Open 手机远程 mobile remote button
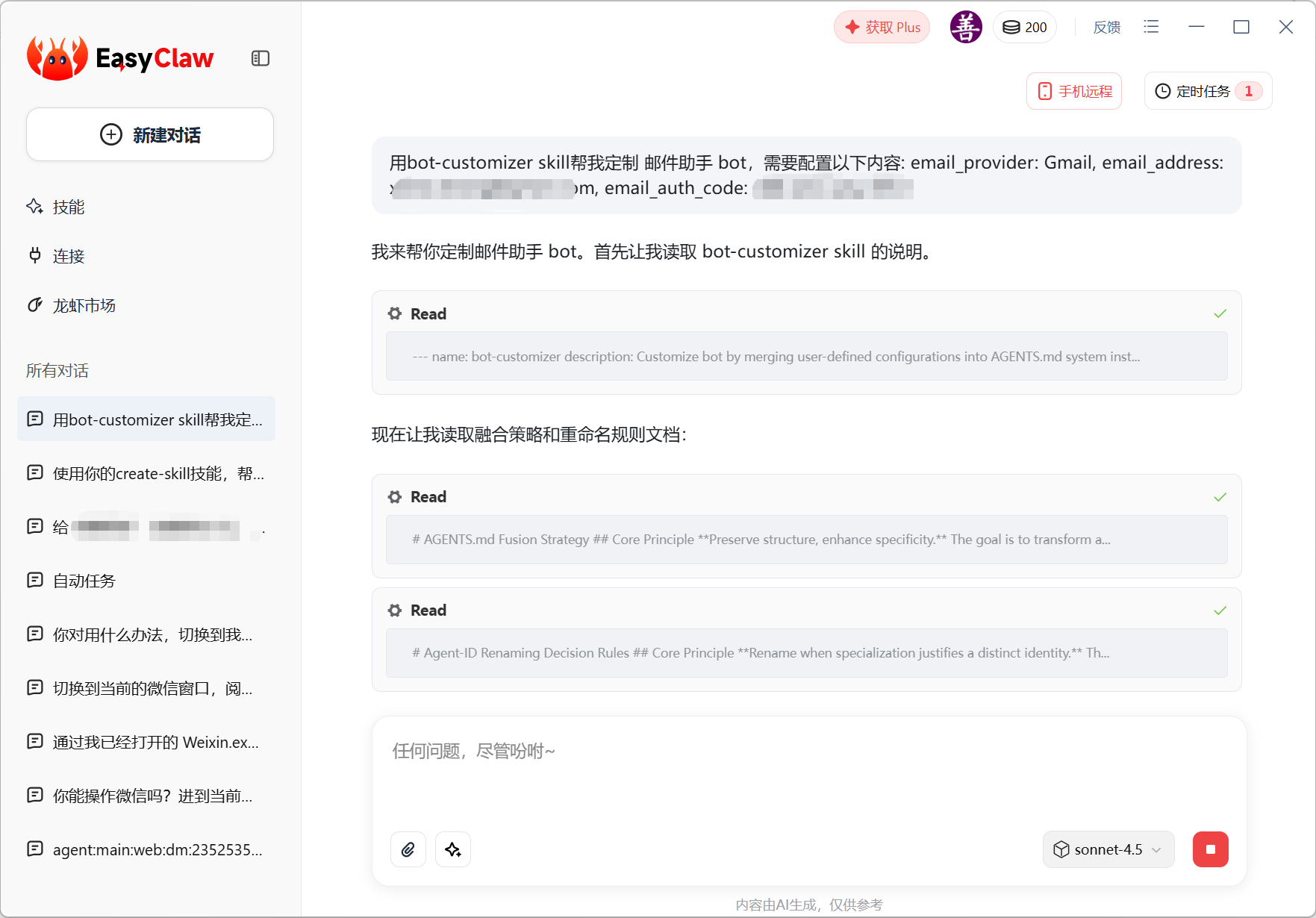Screen dimensions: 1316x918 (x=1074, y=91)
